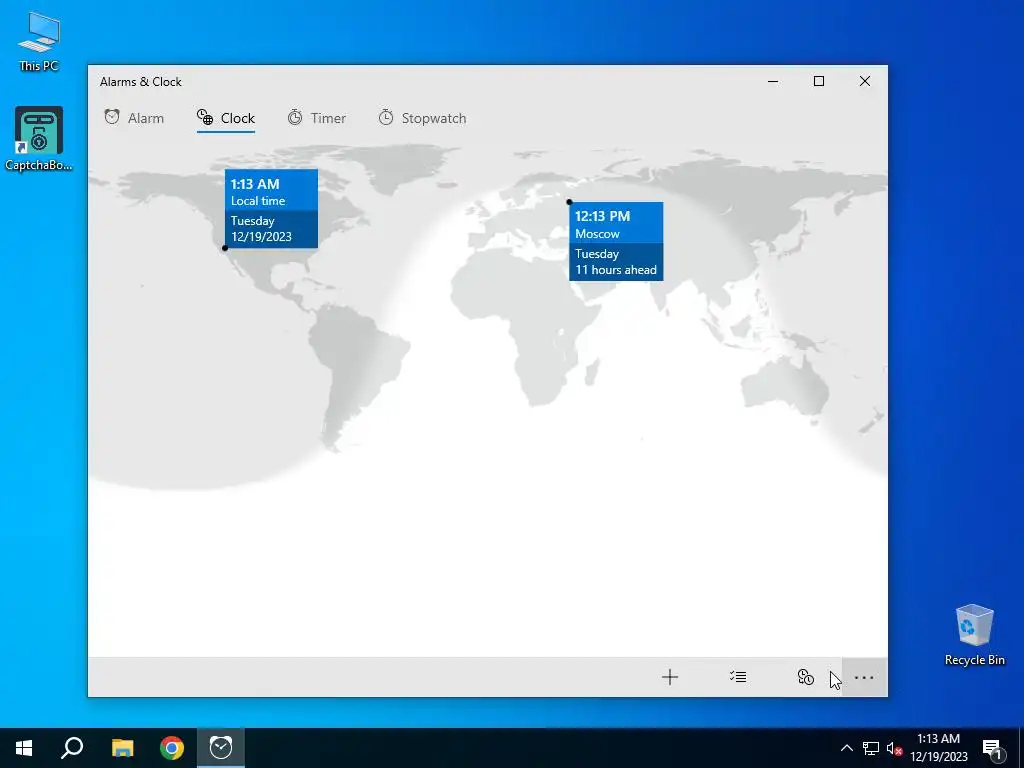1024x768 pixels.
Task: Open This PC desktop icon
Action: pos(39,41)
